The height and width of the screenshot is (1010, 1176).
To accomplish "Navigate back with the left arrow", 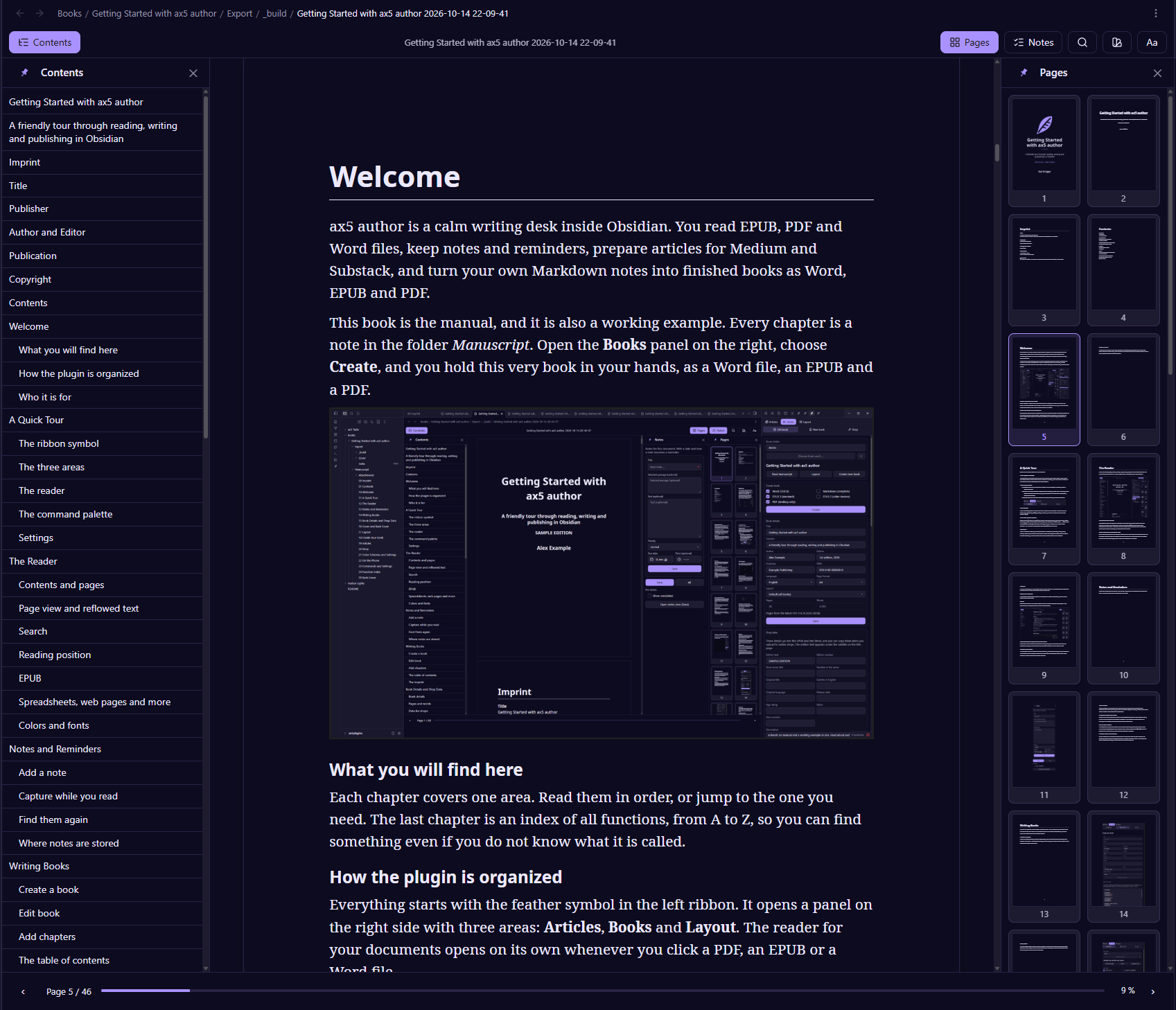I will click(x=20, y=13).
